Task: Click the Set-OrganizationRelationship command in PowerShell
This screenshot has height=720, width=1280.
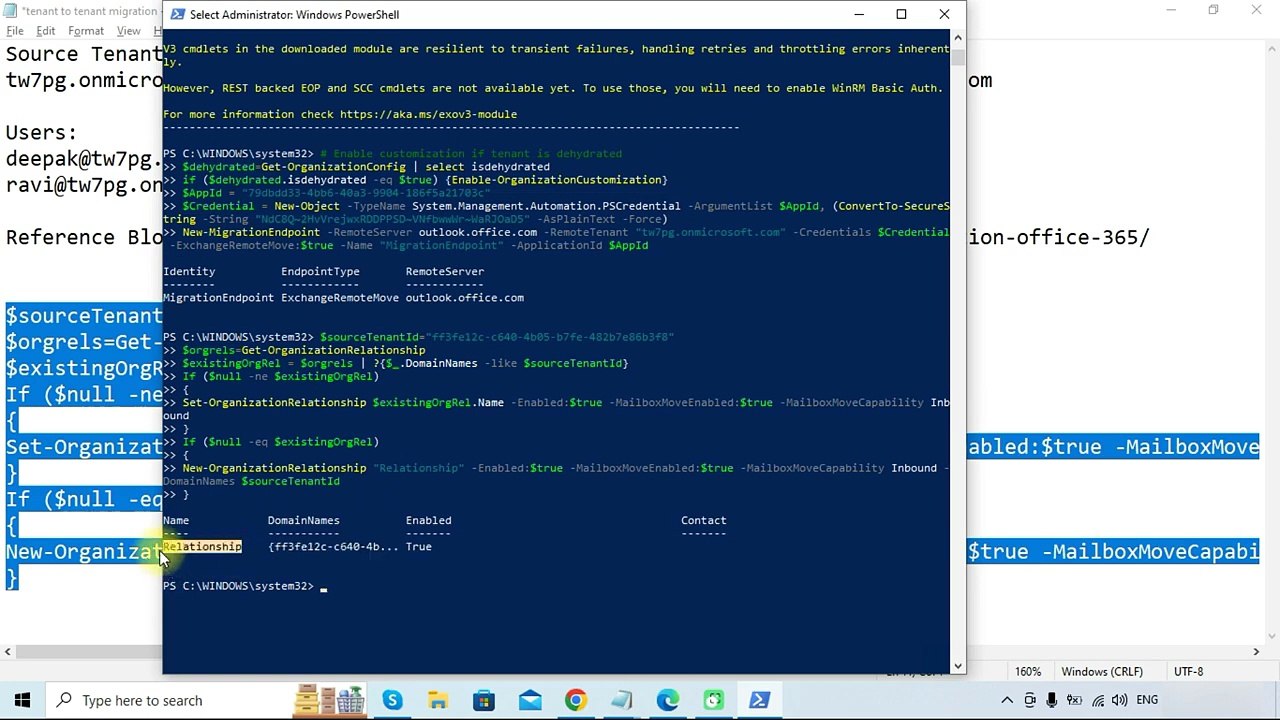Action: 274,403
